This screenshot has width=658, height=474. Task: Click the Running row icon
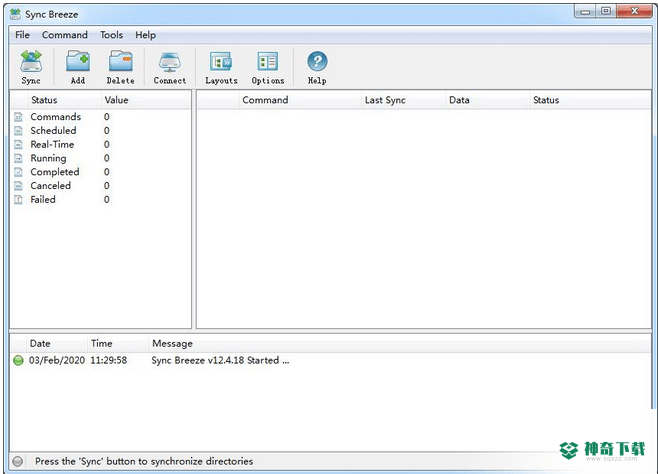tap(18, 159)
